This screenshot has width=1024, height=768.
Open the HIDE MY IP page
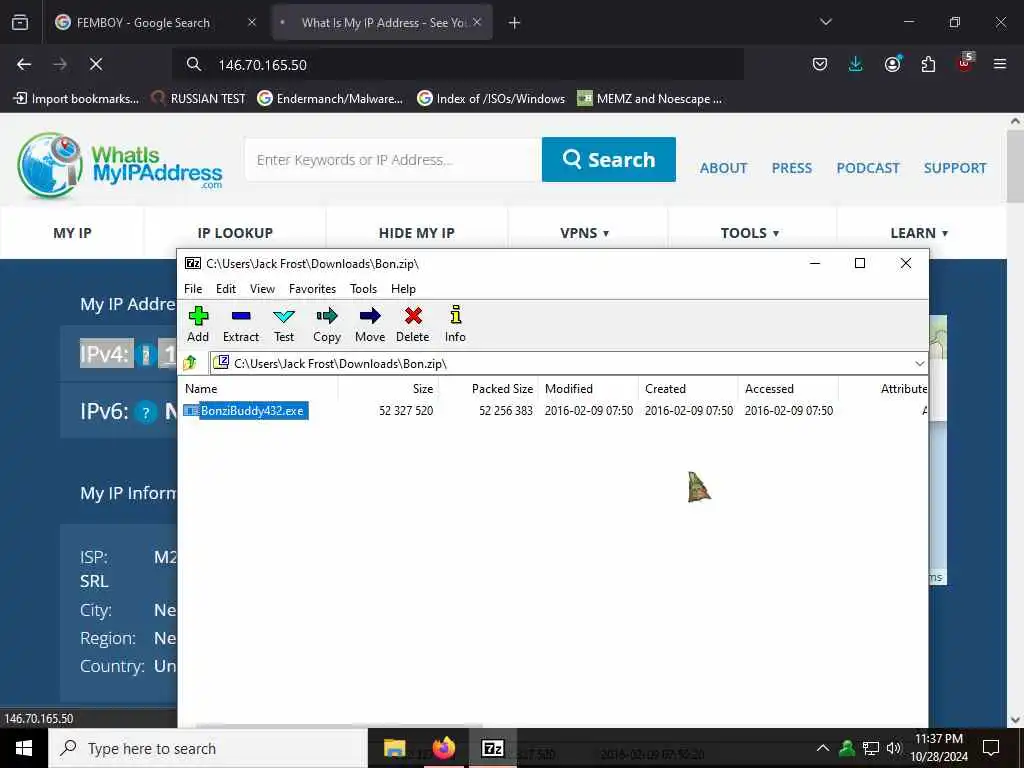pos(417,233)
